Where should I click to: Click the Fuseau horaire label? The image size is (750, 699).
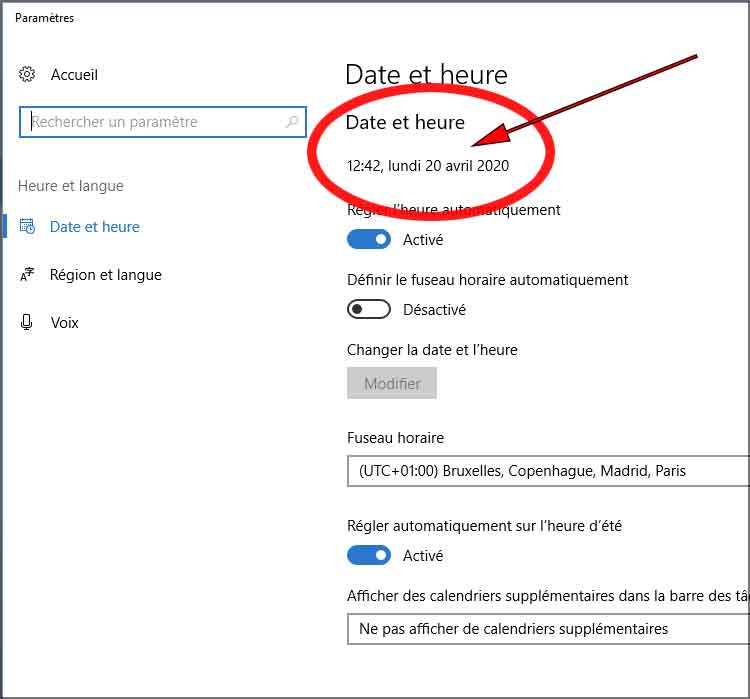396,438
